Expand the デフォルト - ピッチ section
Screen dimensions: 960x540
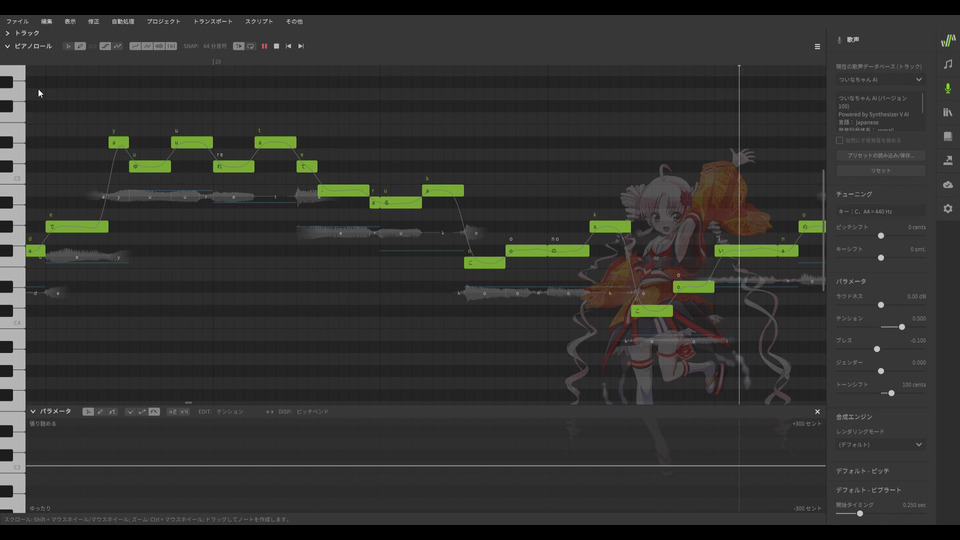863,471
